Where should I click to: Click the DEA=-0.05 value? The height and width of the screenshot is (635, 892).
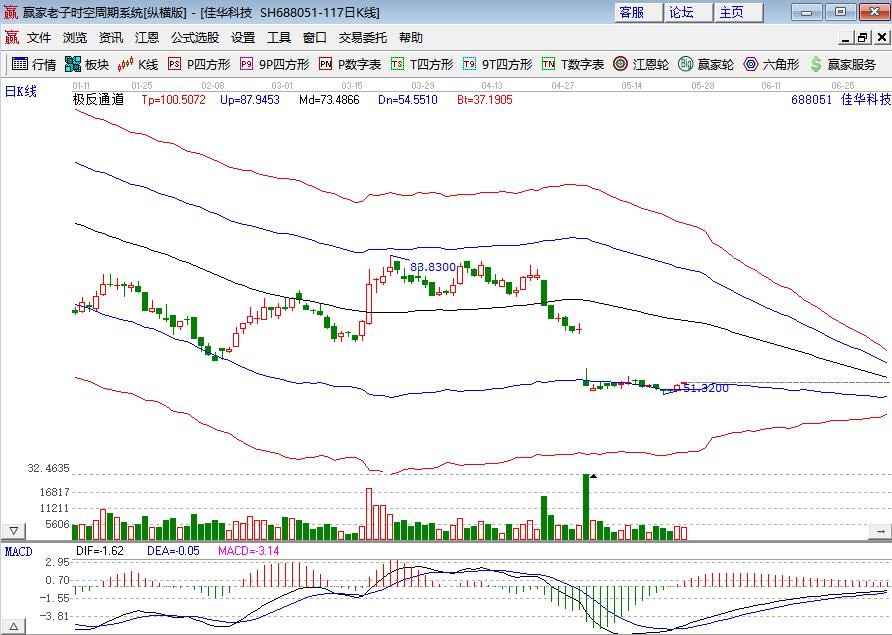tap(174, 551)
